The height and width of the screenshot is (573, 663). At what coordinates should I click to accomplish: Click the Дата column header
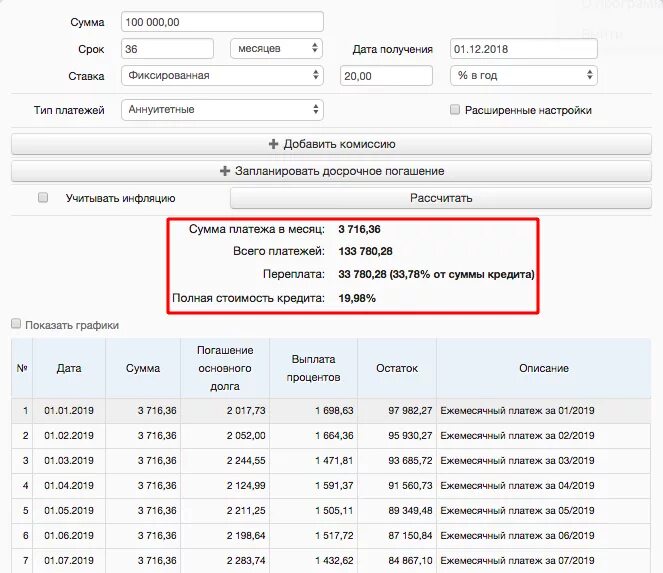(x=69, y=368)
